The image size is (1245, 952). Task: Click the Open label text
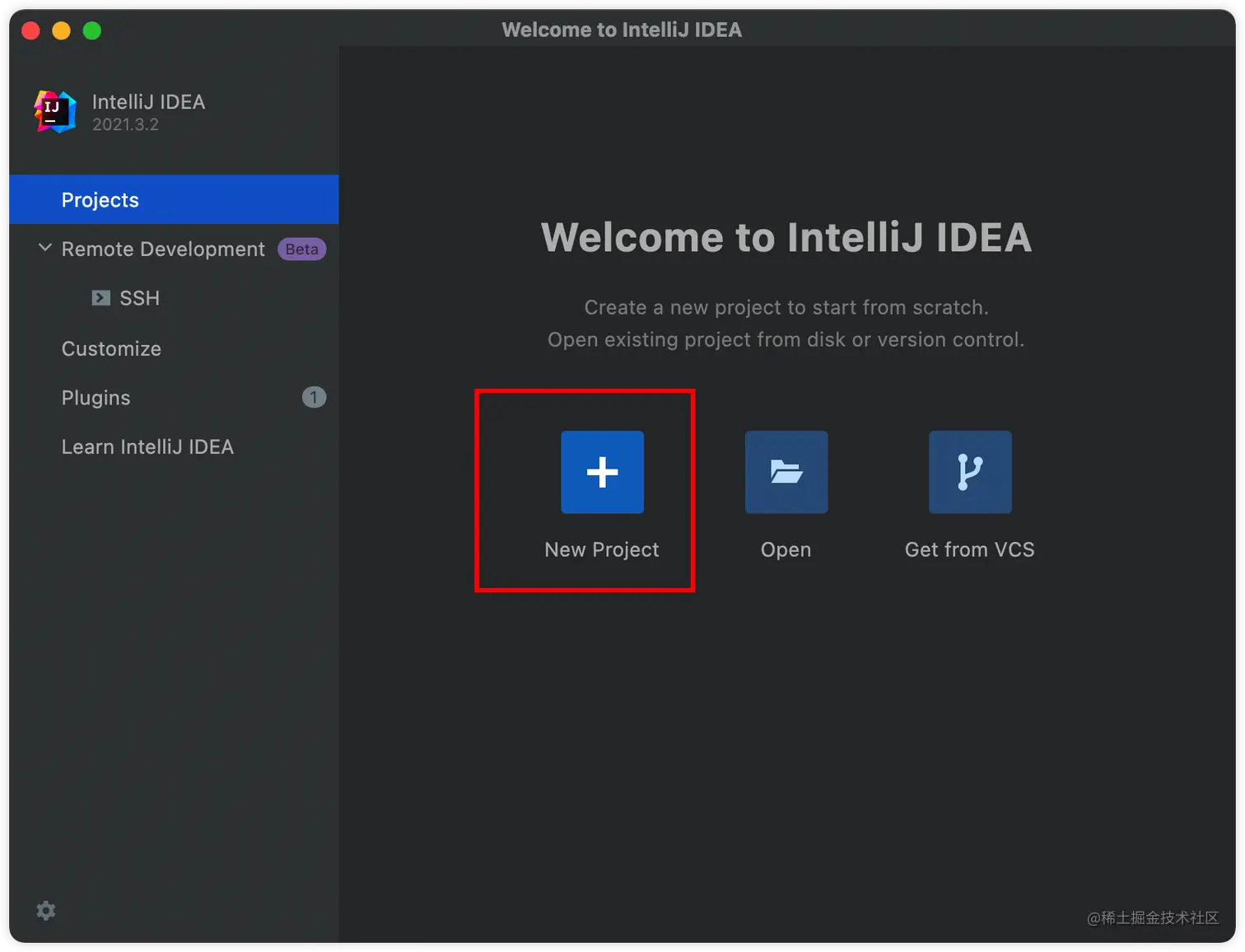click(786, 550)
